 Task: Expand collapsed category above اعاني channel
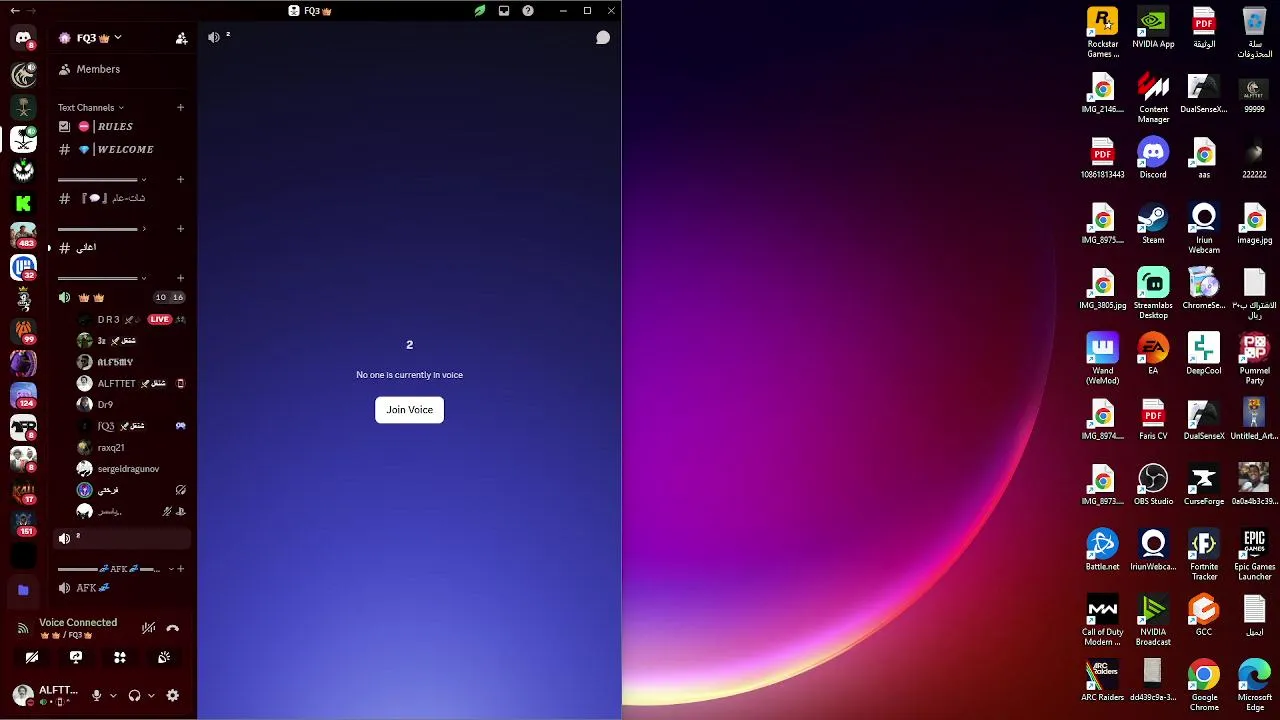(x=103, y=228)
